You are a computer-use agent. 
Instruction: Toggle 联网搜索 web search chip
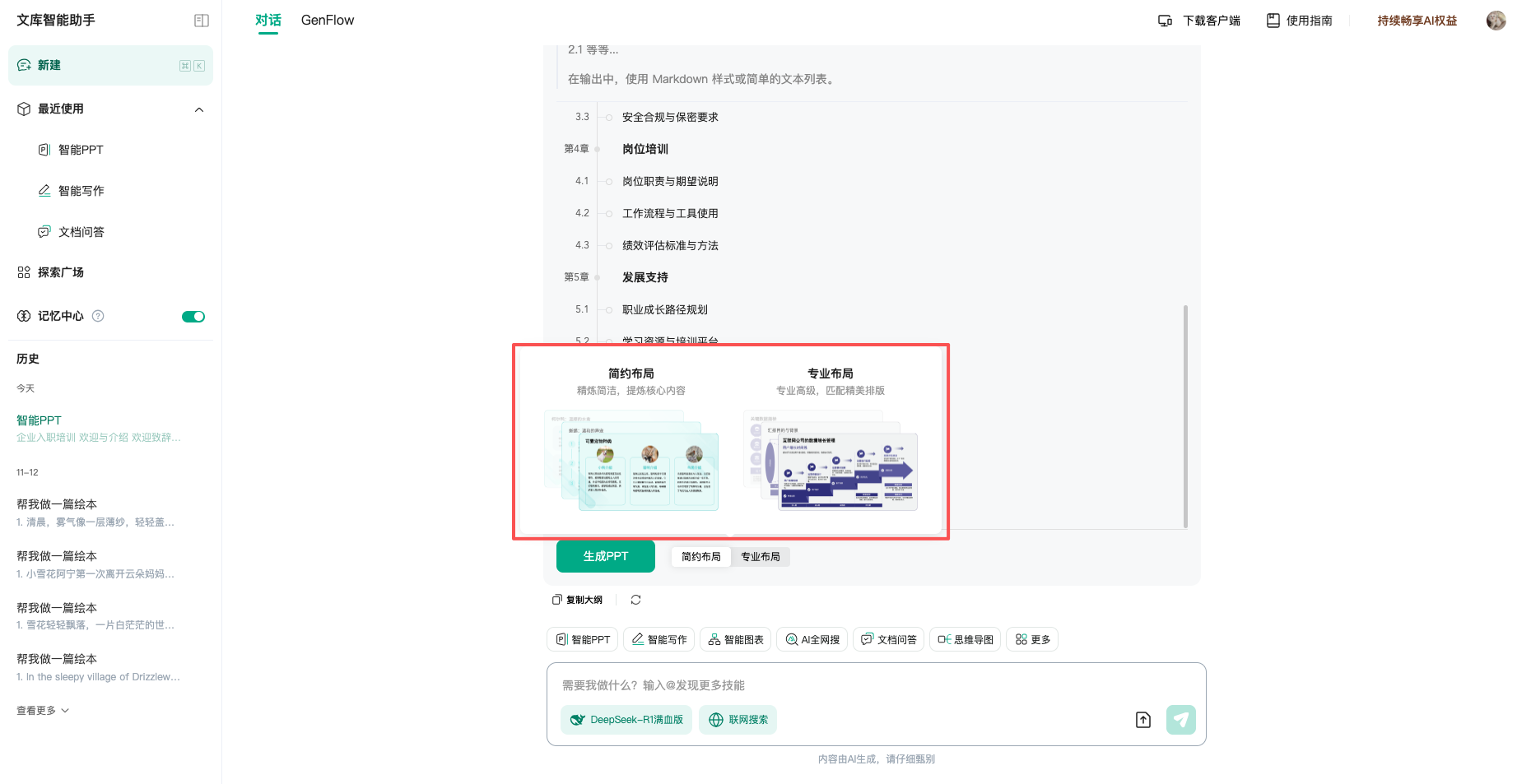738,720
